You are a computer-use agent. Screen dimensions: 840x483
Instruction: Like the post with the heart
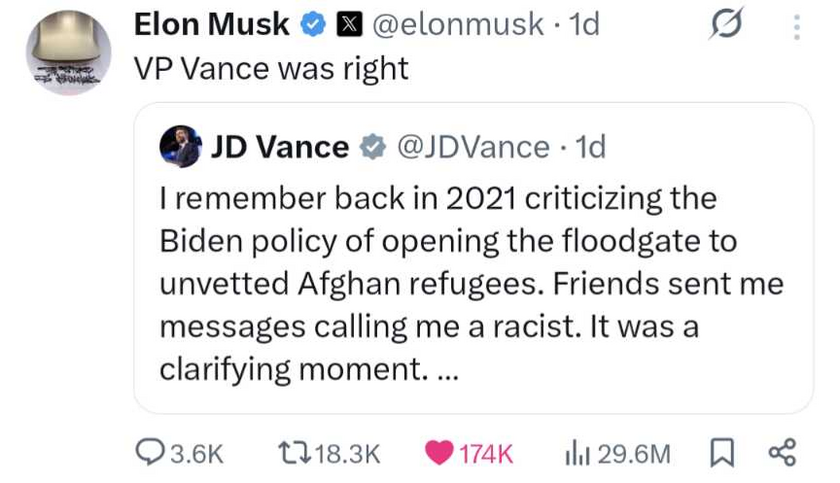click(x=439, y=454)
